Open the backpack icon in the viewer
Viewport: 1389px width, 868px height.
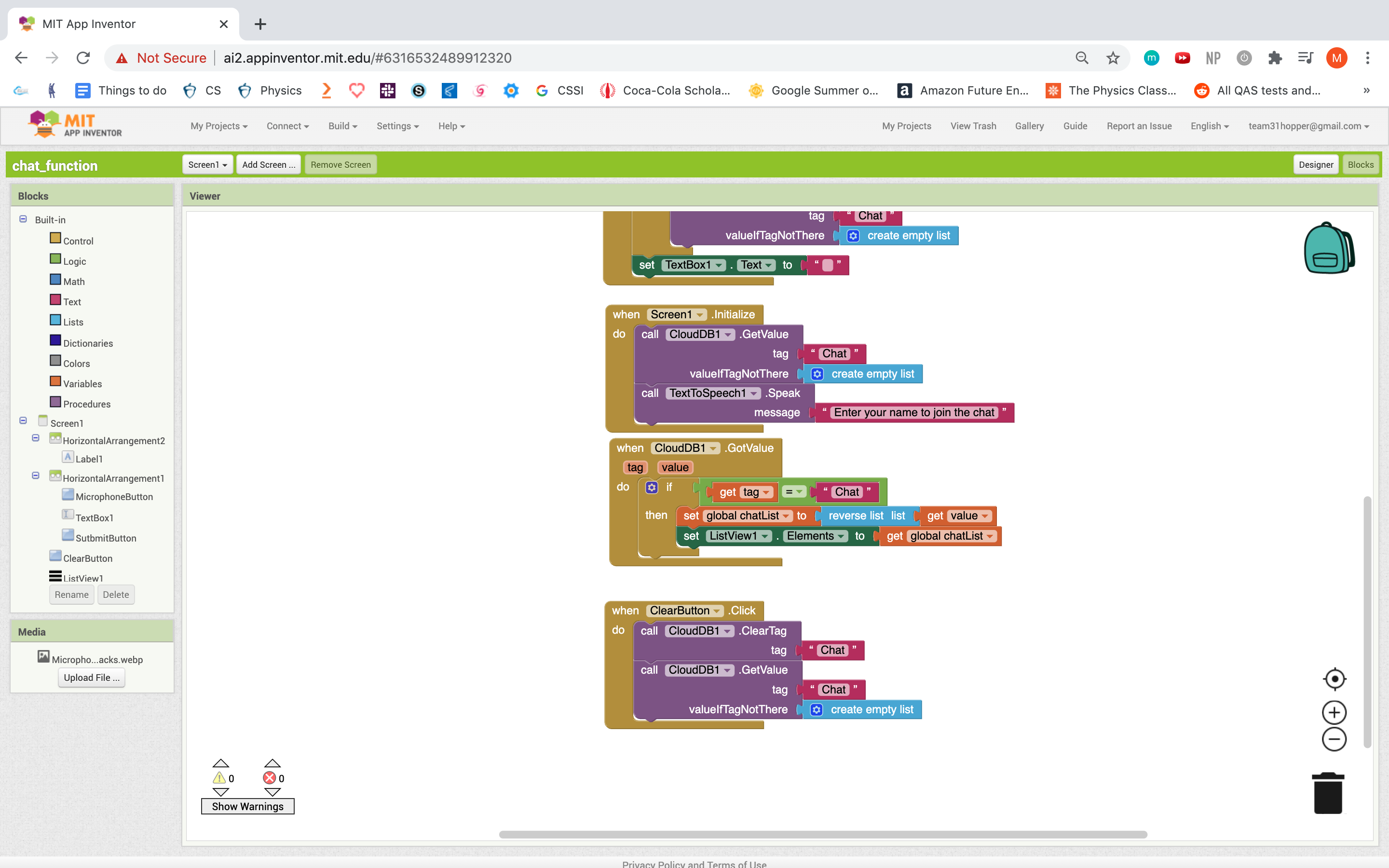[1329, 248]
